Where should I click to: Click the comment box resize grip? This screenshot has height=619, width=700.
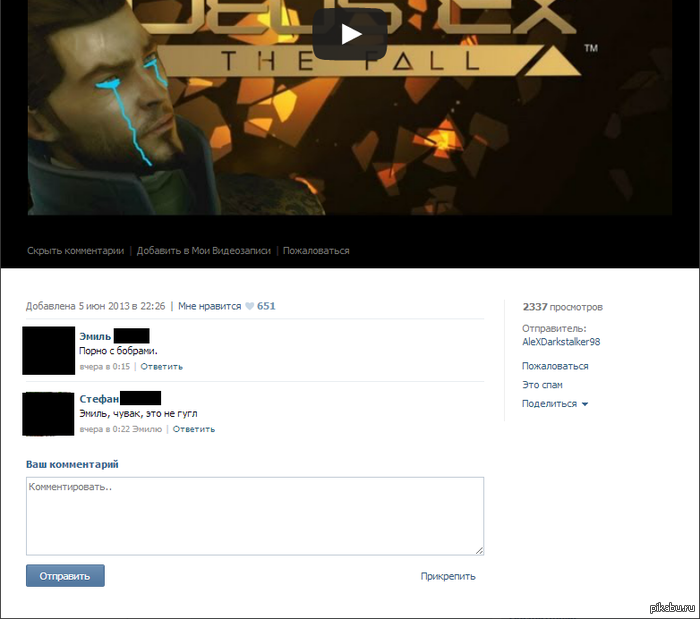click(479, 551)
